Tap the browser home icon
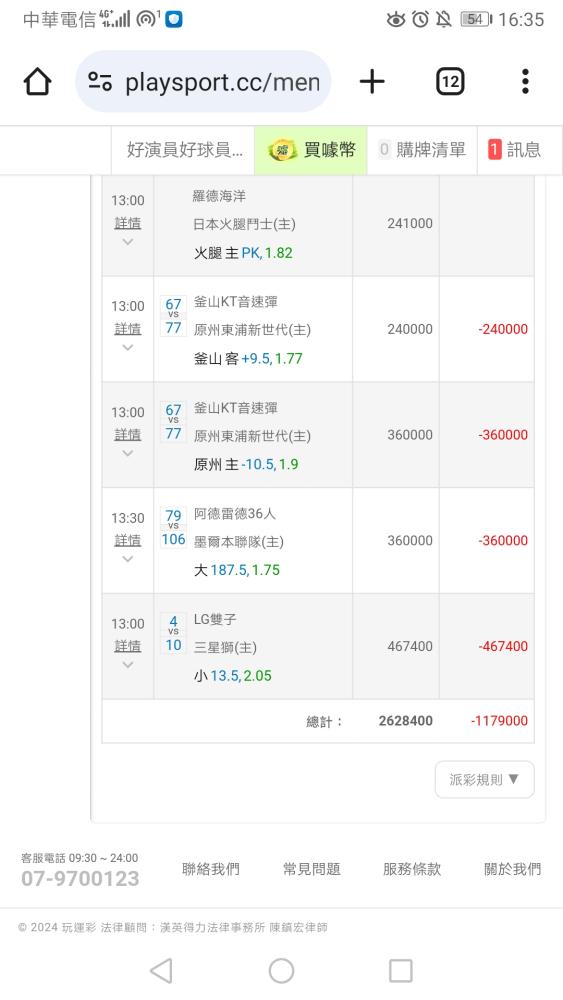563x1000 pixels. click(38, 82)
